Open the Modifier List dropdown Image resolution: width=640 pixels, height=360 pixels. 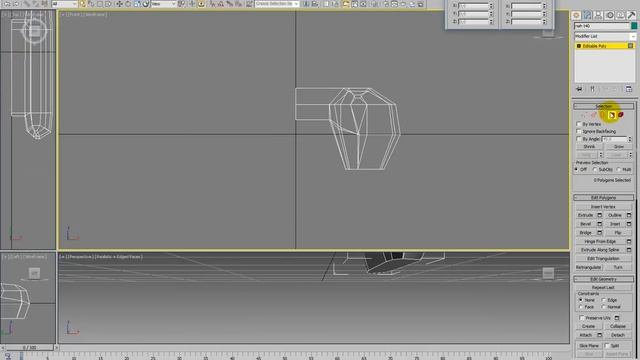point(604,36)
